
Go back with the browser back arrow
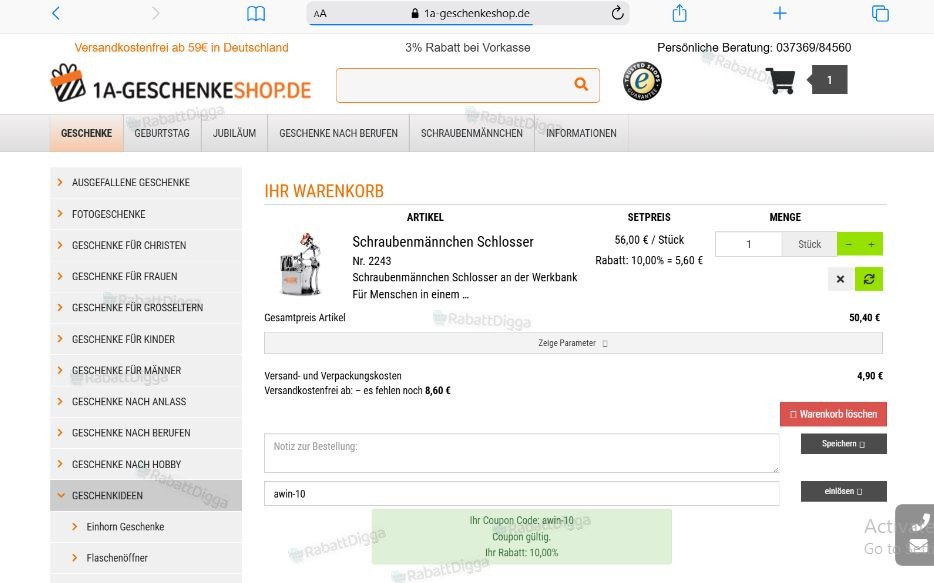(56, 13)
